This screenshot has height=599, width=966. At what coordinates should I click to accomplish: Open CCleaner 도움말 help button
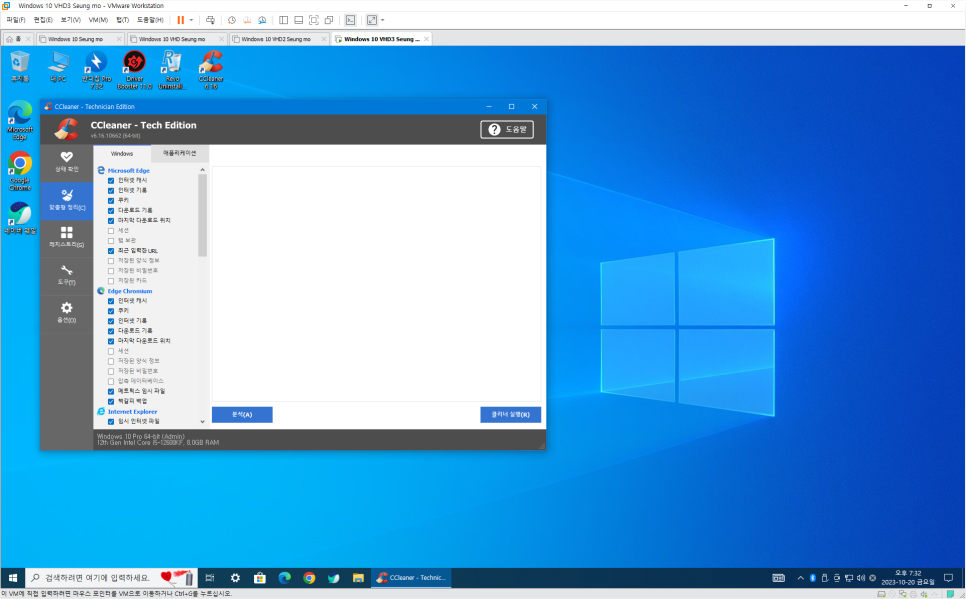(x=507, y=129)
